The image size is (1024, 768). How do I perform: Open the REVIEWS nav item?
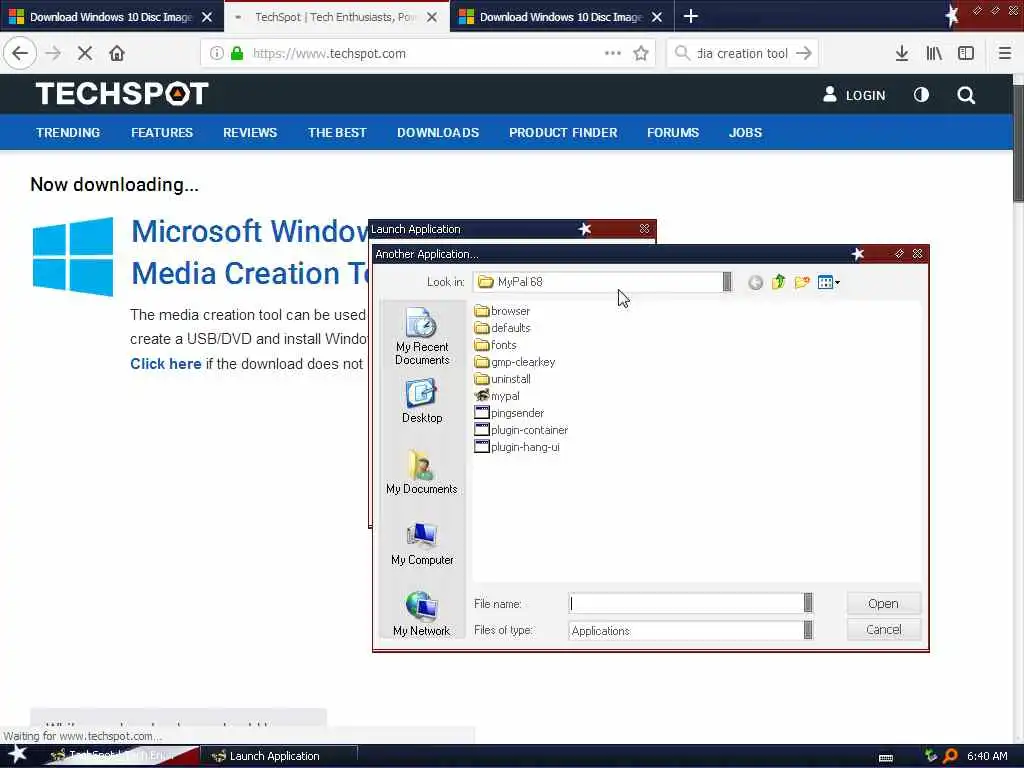tap(250, 133)
